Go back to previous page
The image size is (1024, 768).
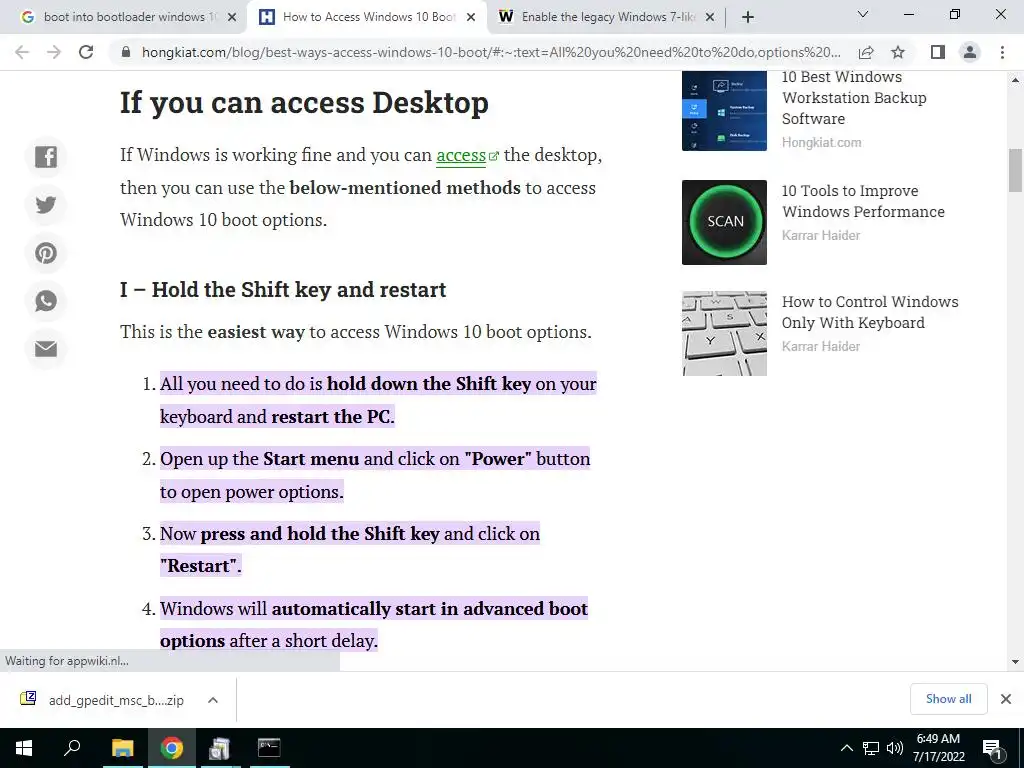22,52
